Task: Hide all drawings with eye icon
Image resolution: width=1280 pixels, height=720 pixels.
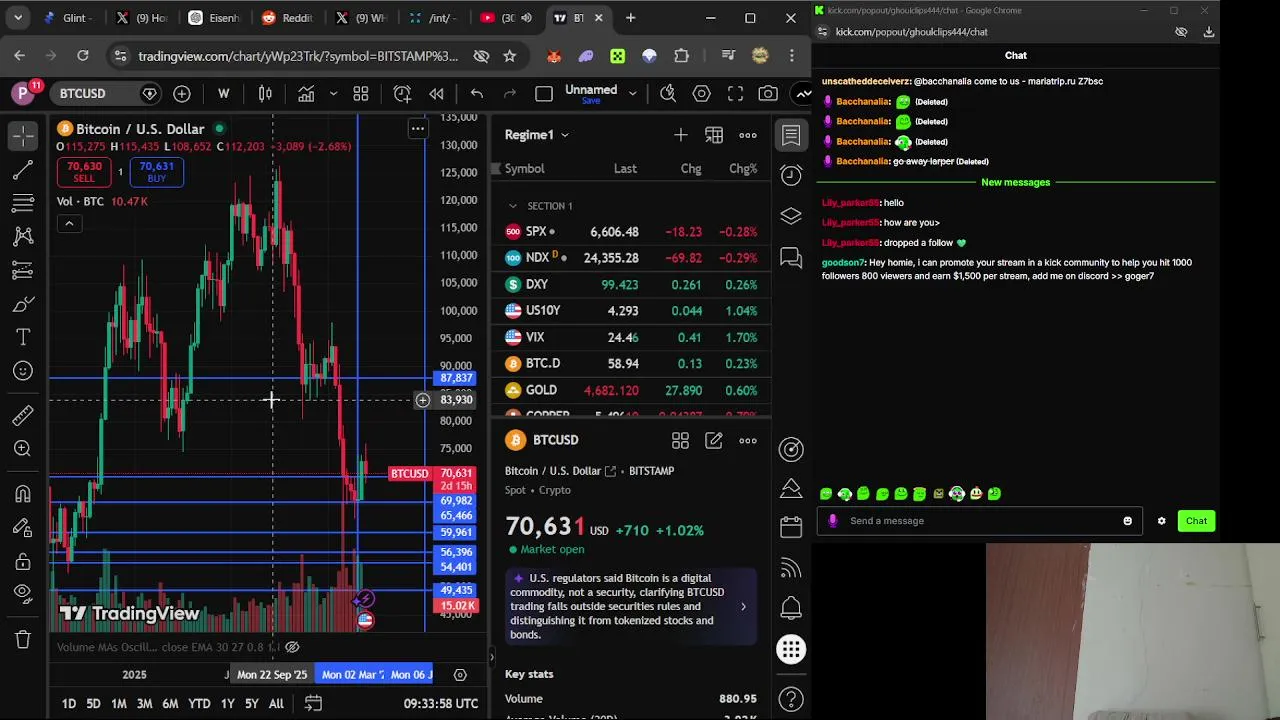Action: pos(23,594)
